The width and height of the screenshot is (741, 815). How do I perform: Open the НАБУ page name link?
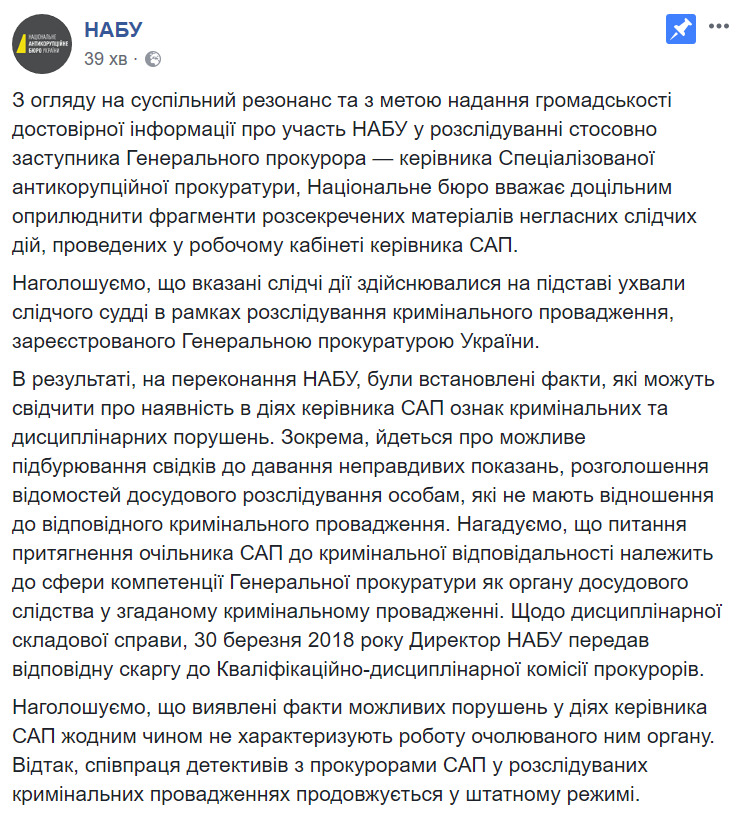coord(113,30)
